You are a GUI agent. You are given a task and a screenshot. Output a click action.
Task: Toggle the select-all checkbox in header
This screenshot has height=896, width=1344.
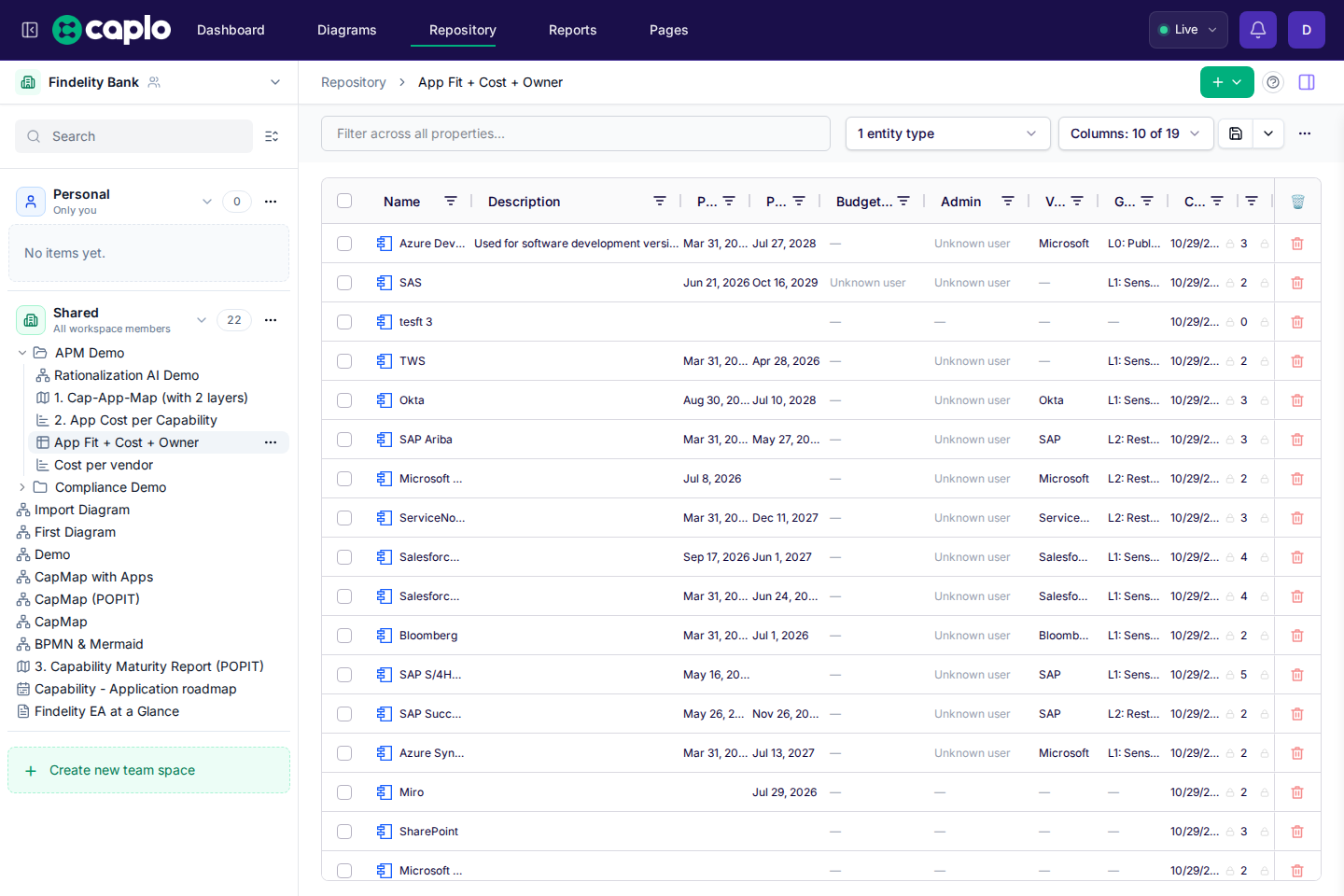tap(344, 201)
